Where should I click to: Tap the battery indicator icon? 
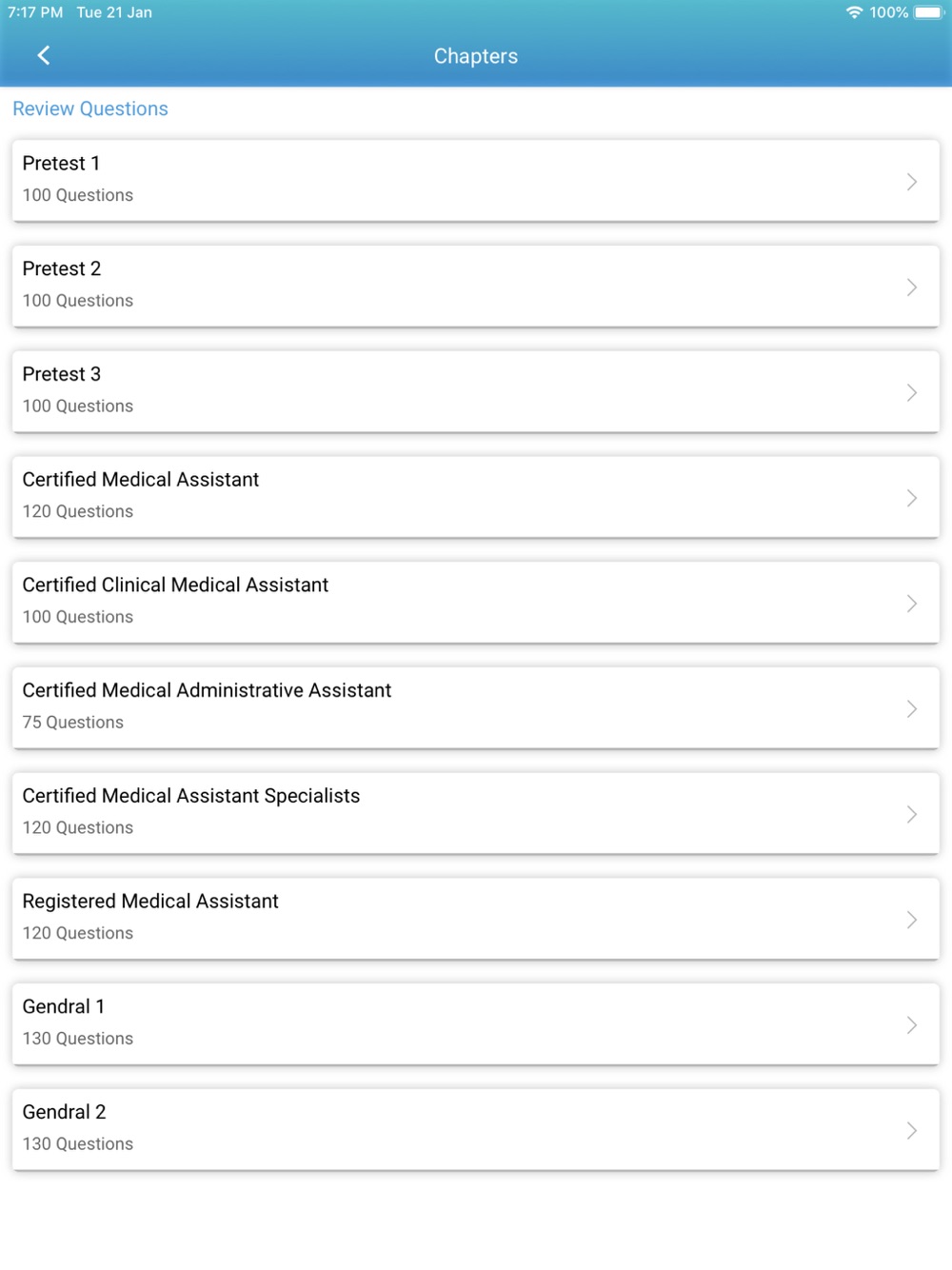(928, 12)
